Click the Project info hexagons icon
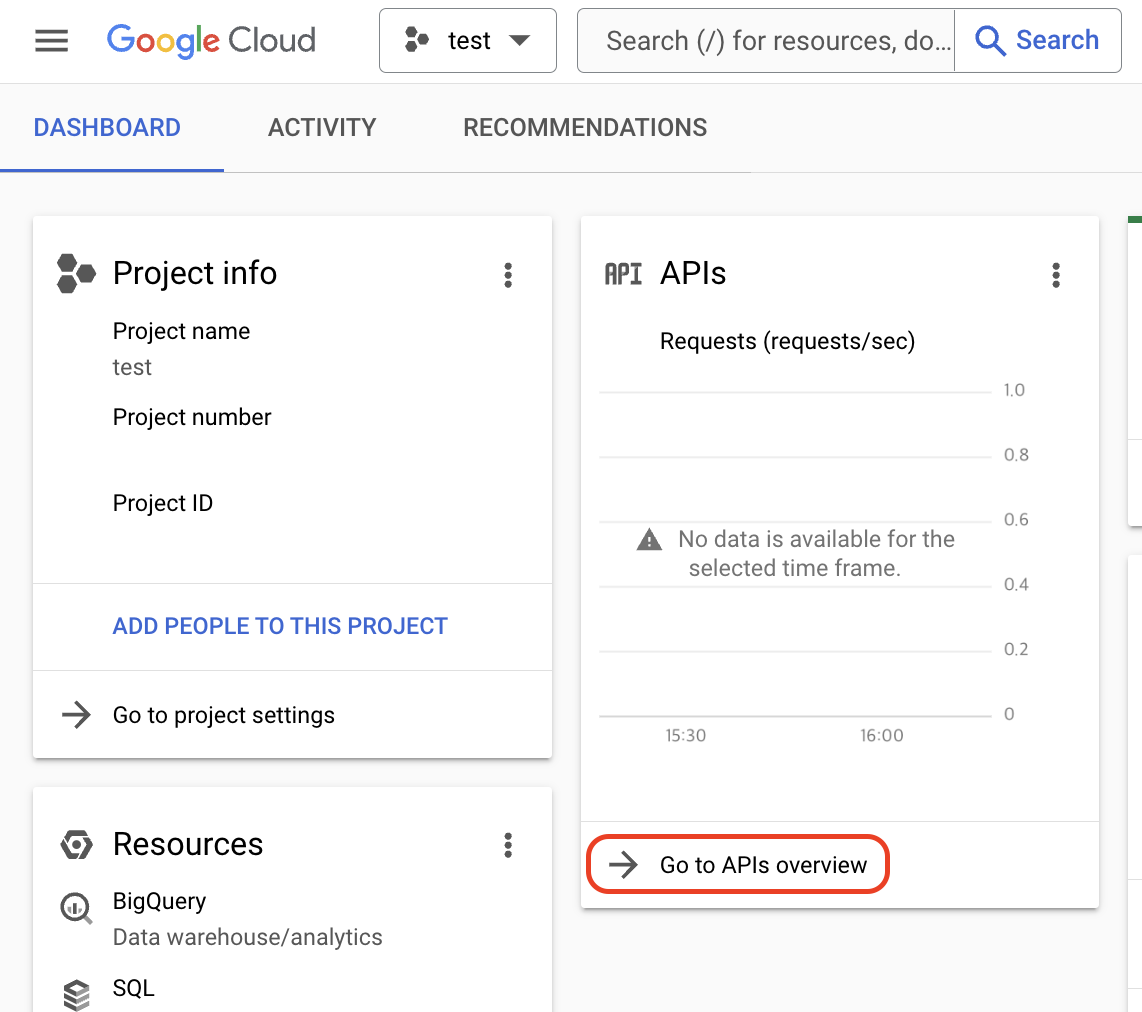The height and width of the screenshot is (1012, 1142). point(76,273)
